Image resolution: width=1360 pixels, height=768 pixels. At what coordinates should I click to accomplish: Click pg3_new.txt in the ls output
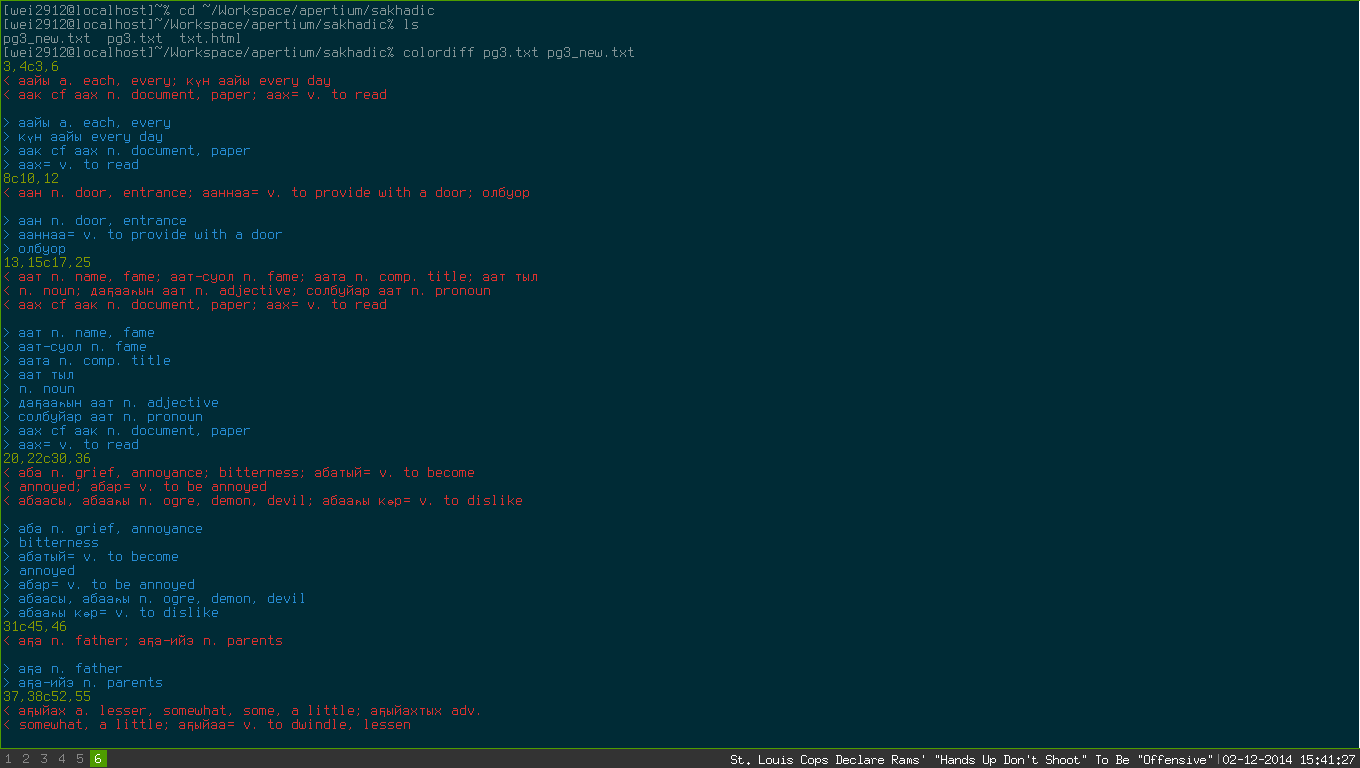47,39
